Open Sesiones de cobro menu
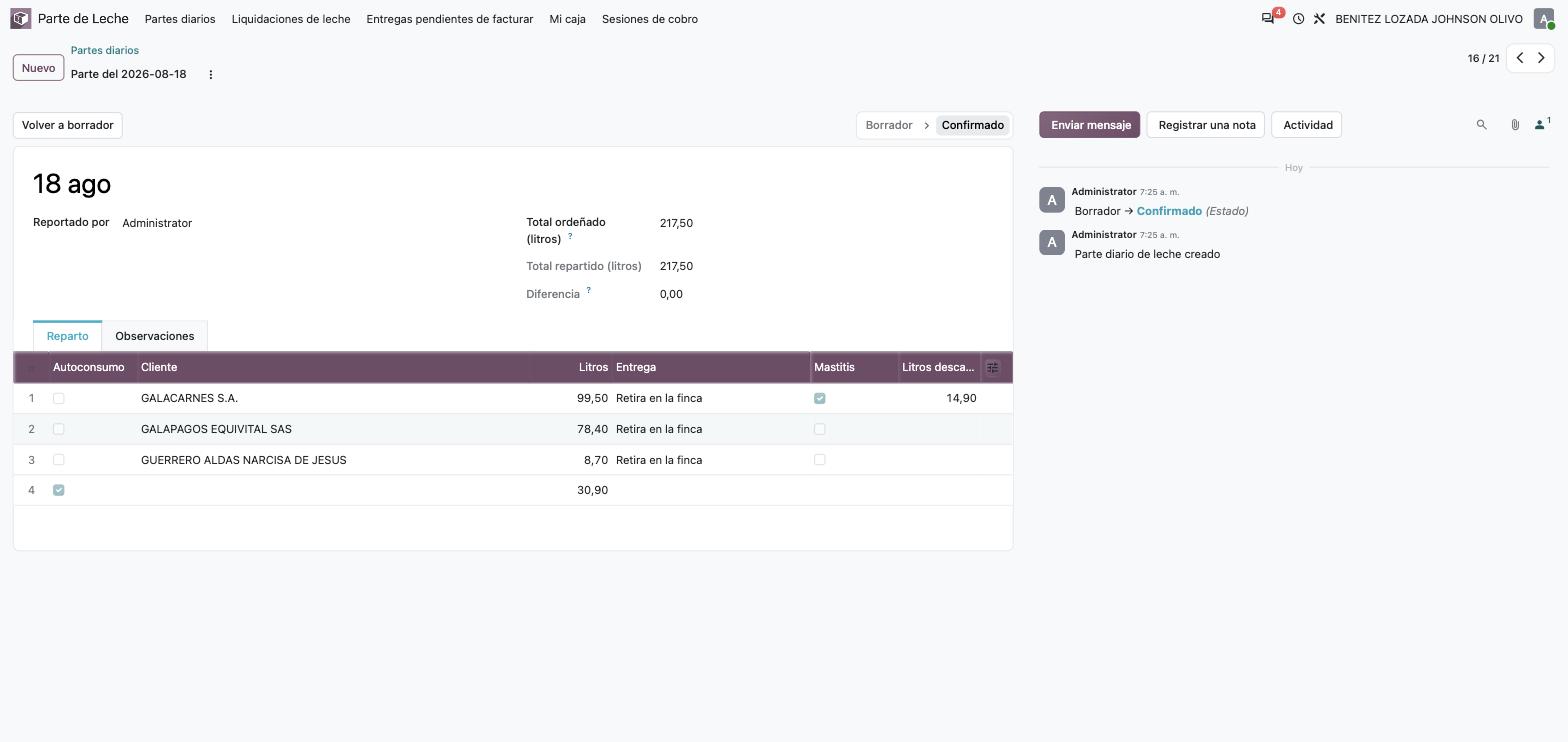The image size is (1568, 742). coord(650,19)
